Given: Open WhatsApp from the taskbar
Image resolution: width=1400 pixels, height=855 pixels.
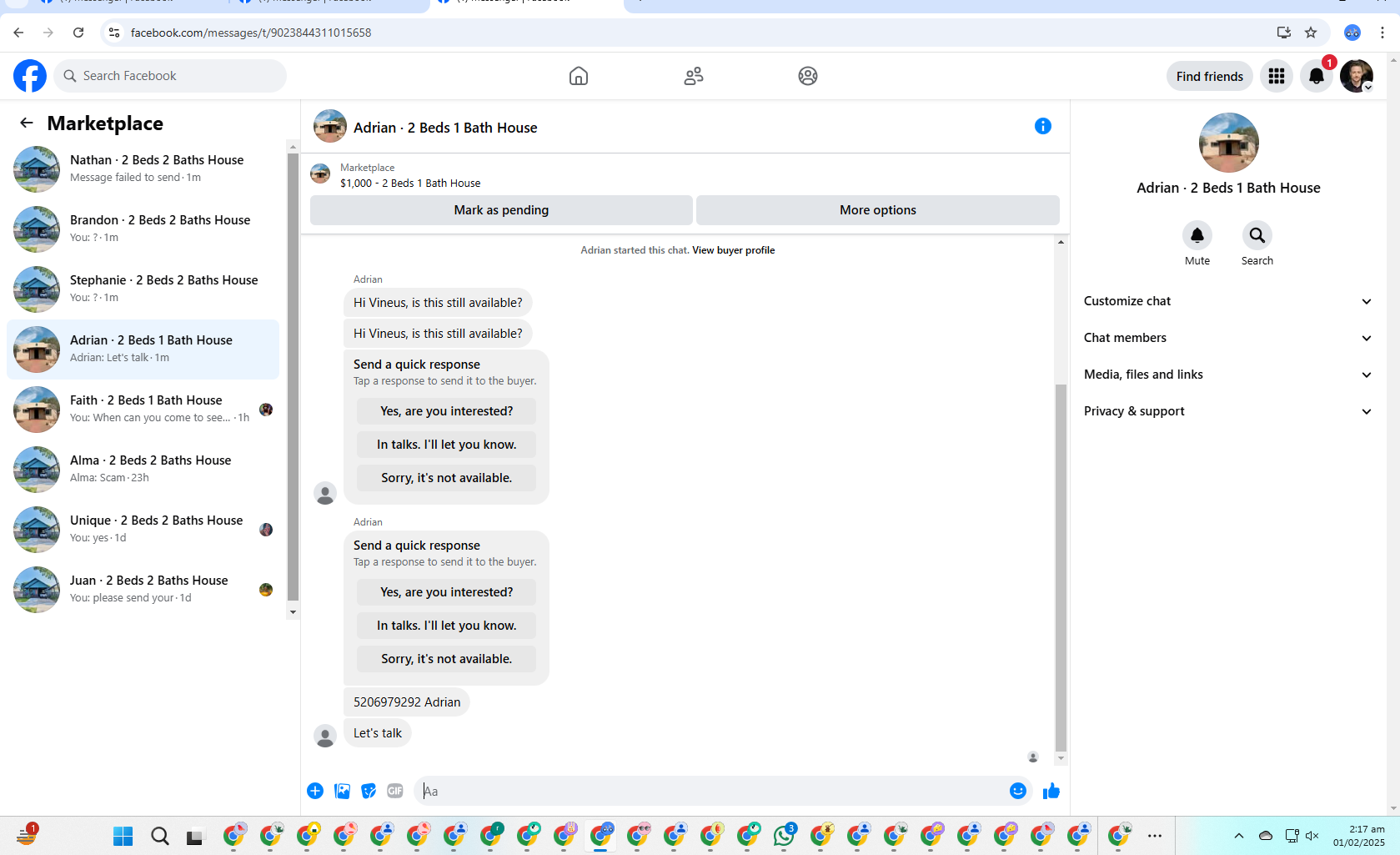Looking at the screenshot, I should click(785, 835).
